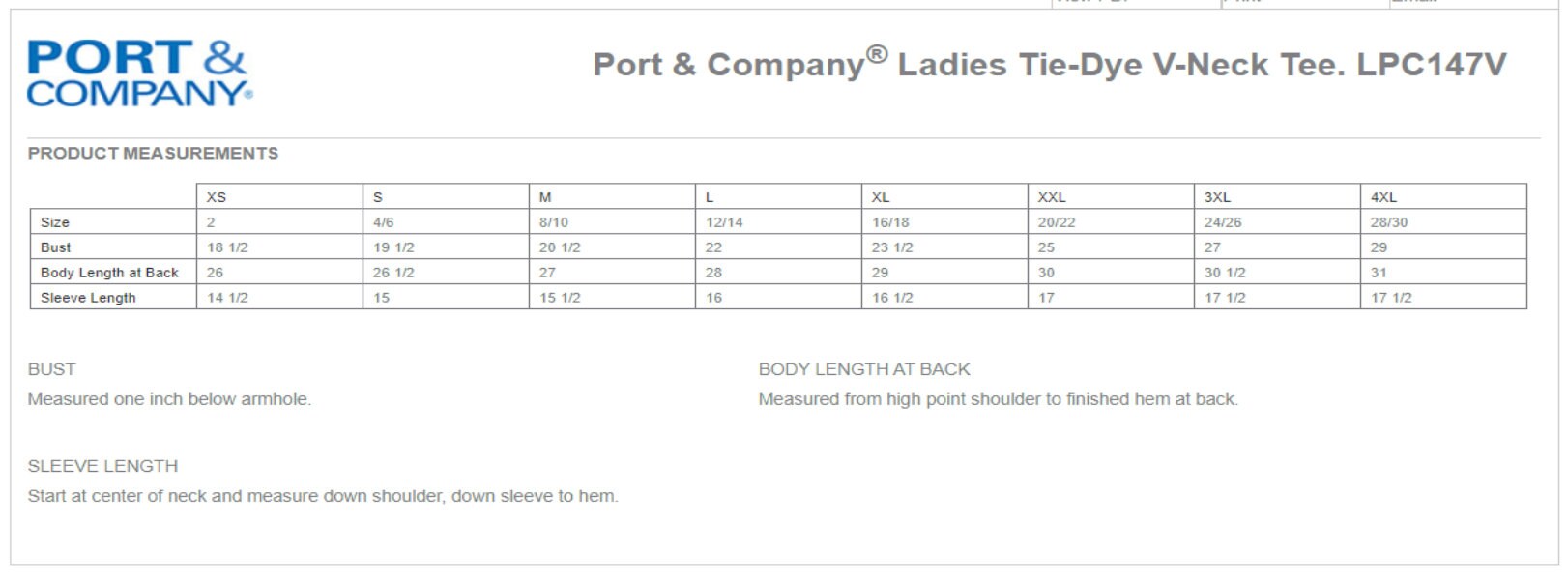The image size is (1568, 581).
Task: Click the Port & Company logo
Action: click(140, 74)
